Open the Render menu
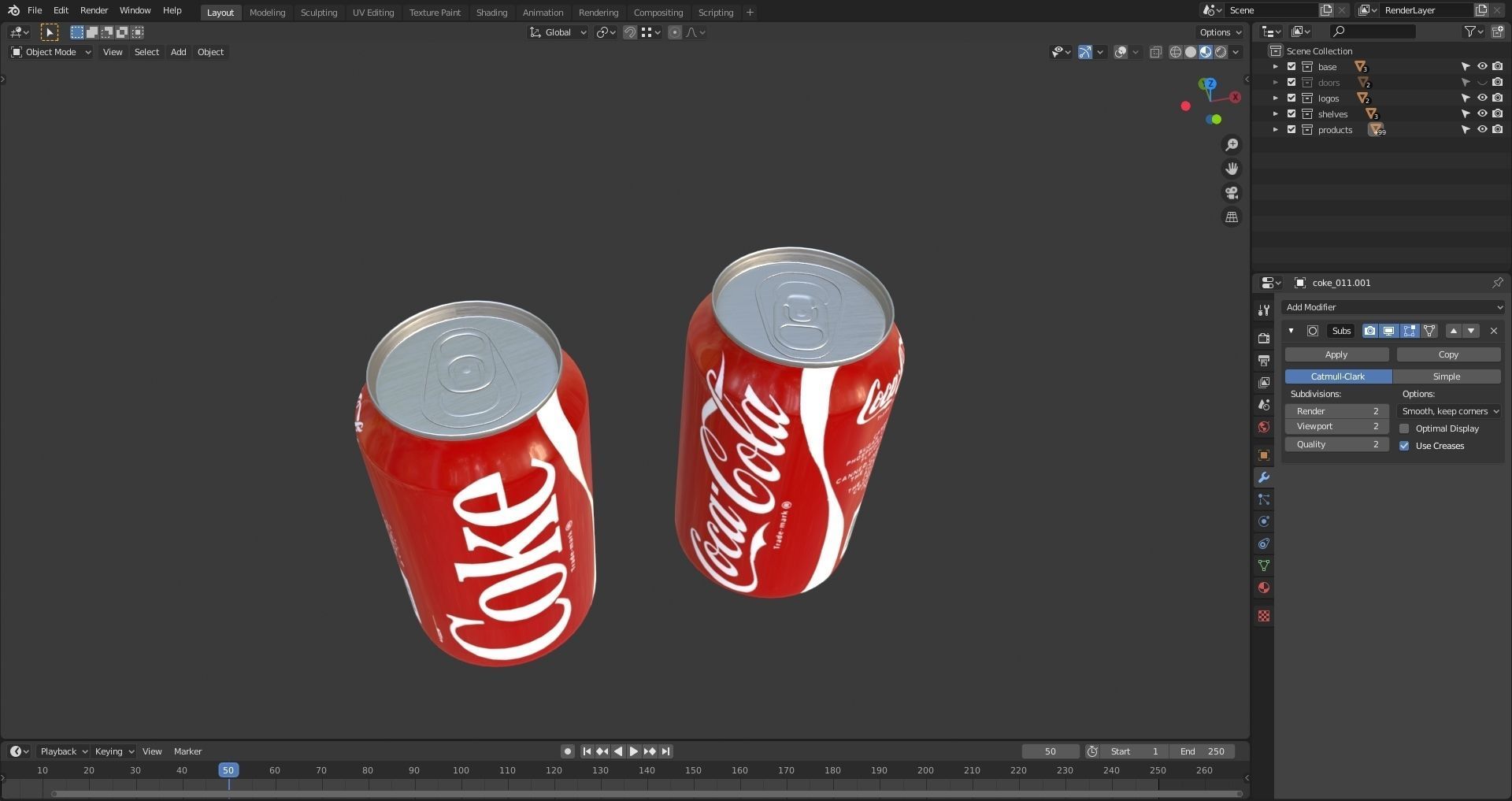Viewport: 1512px width, 801px height. pos(94,10)
